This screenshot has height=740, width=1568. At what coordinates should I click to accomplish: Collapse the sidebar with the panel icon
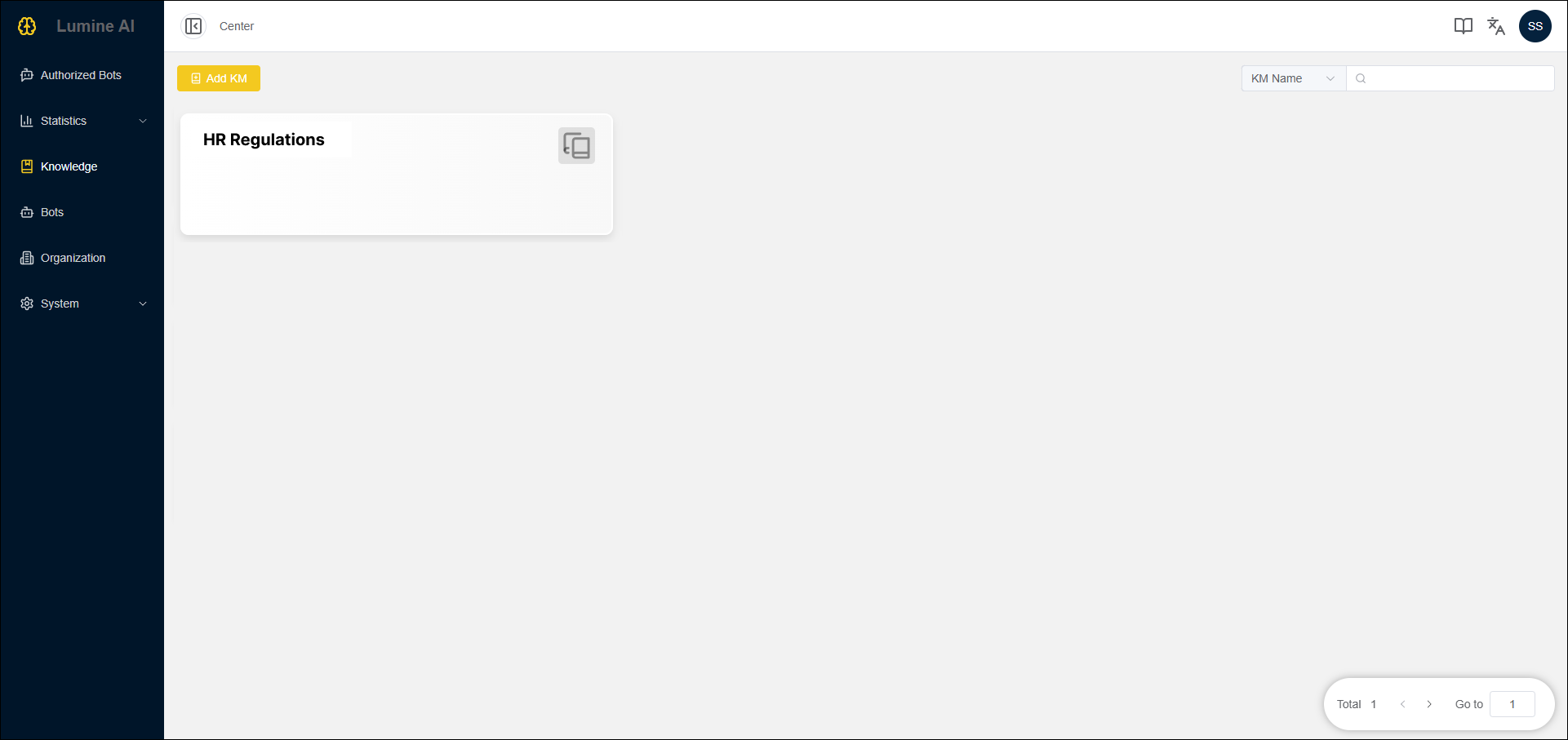pyautogui.click(x=193, y=26)
